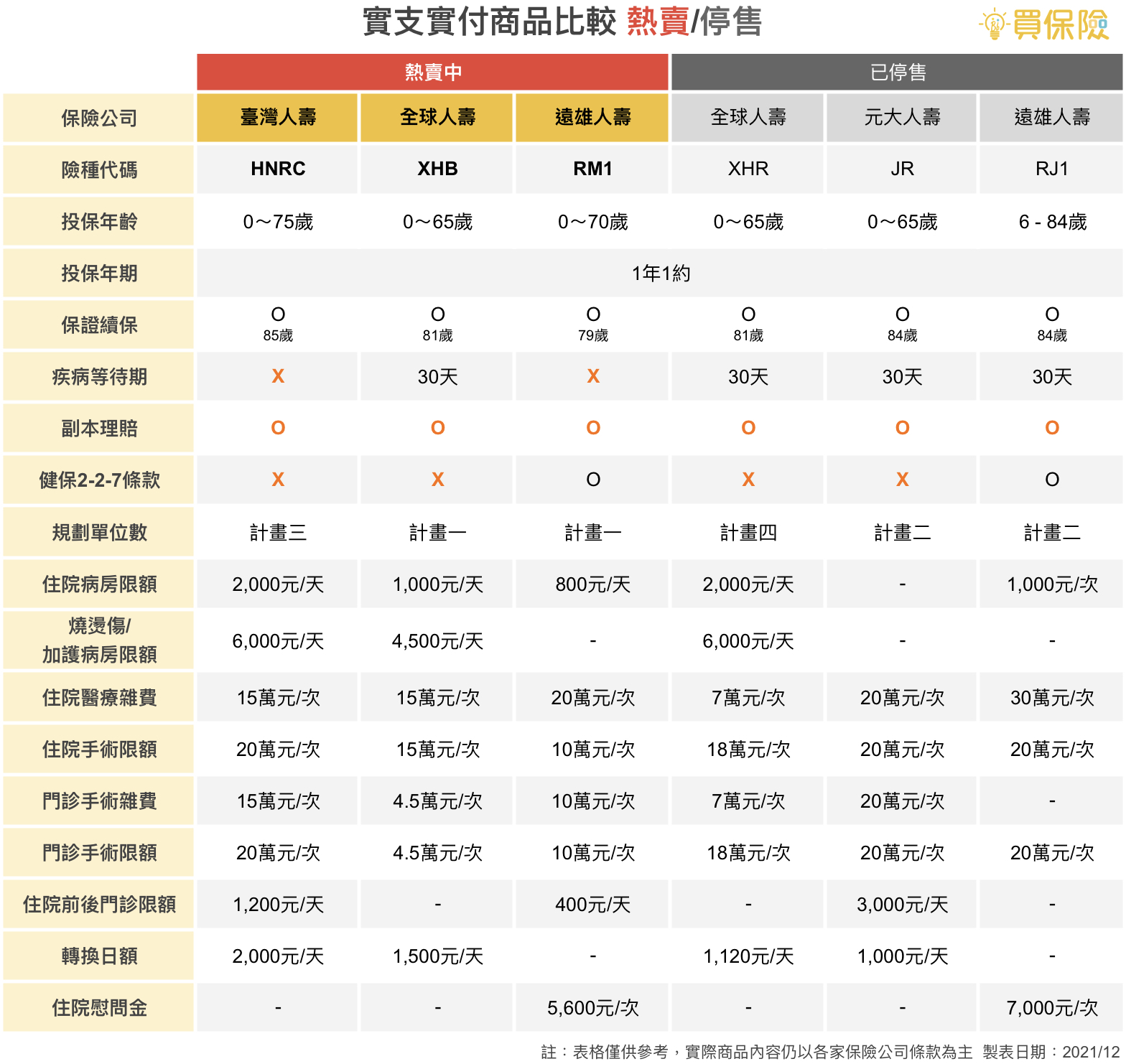This screenshot has width=1126, height=1064.
Task: Select product code XHR
Action: tap(748, 169)
